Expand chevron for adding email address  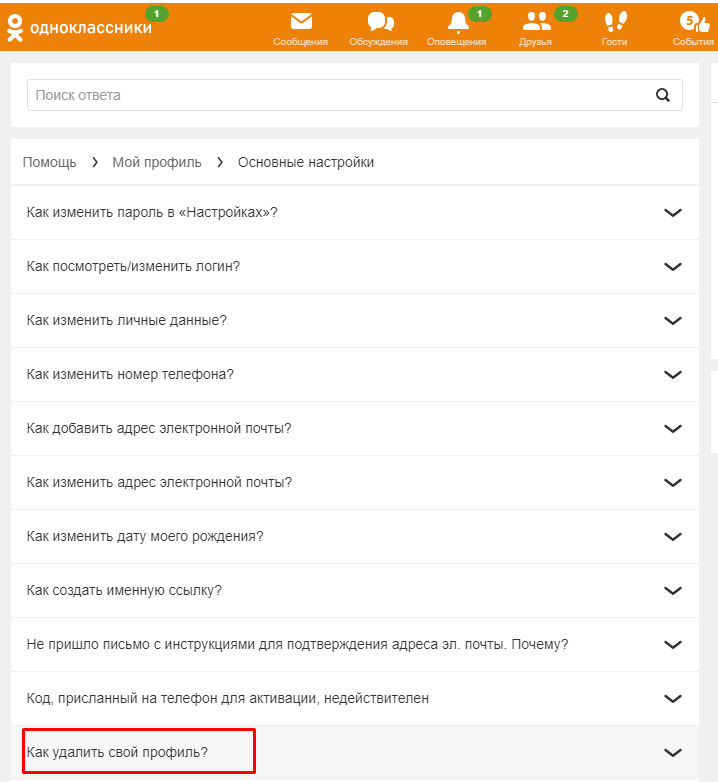coord(673,429)
